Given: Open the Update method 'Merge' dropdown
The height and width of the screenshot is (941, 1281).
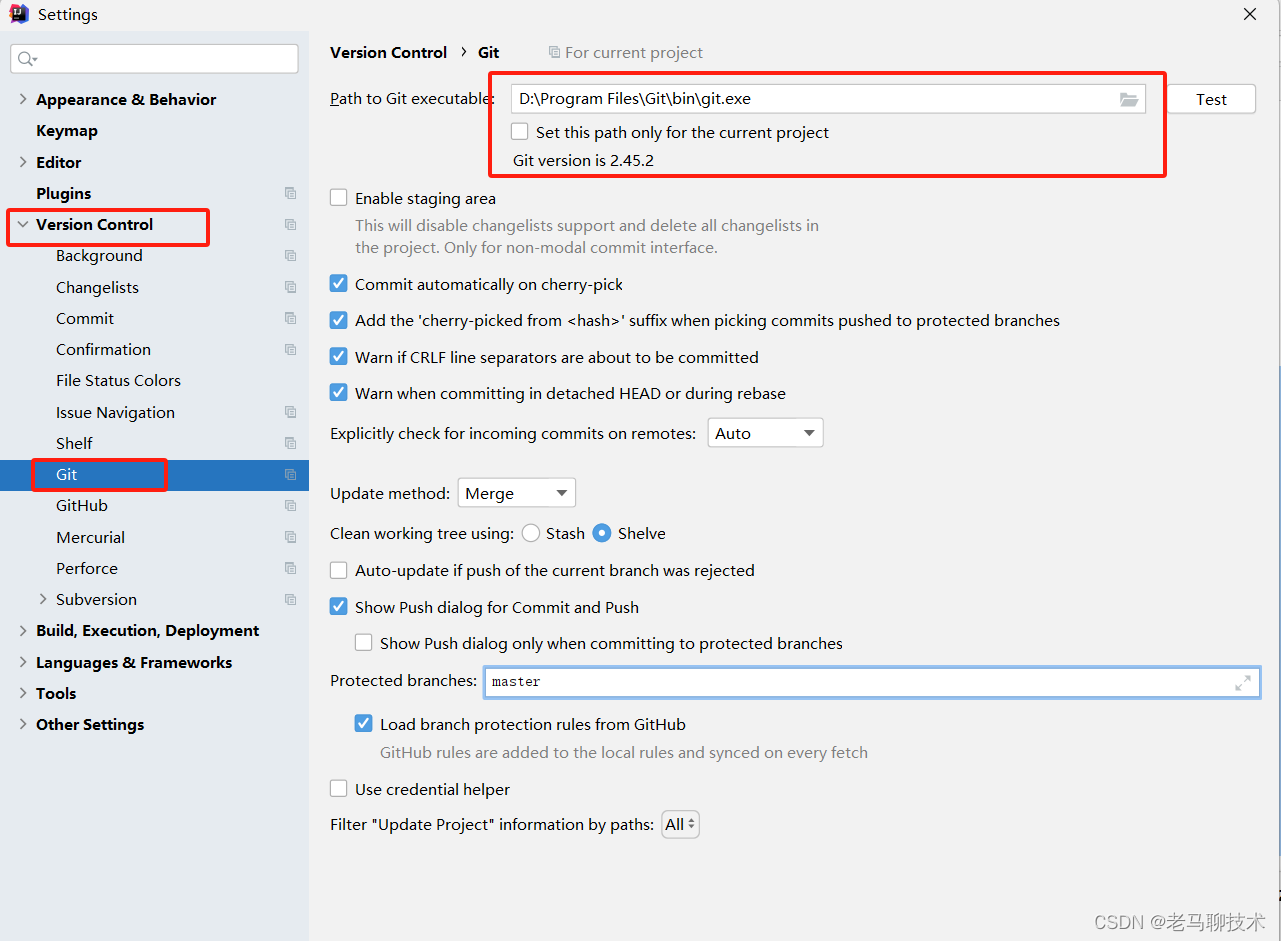Looking at the screenshot, I should 517,493.
